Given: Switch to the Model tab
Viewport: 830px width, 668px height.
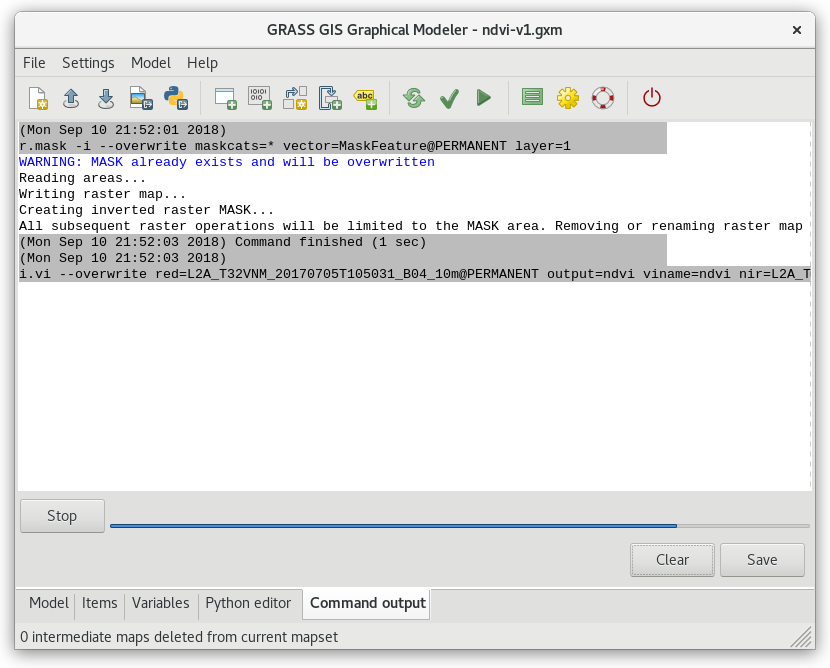Looking at the screenshot, I should (49, 603).
